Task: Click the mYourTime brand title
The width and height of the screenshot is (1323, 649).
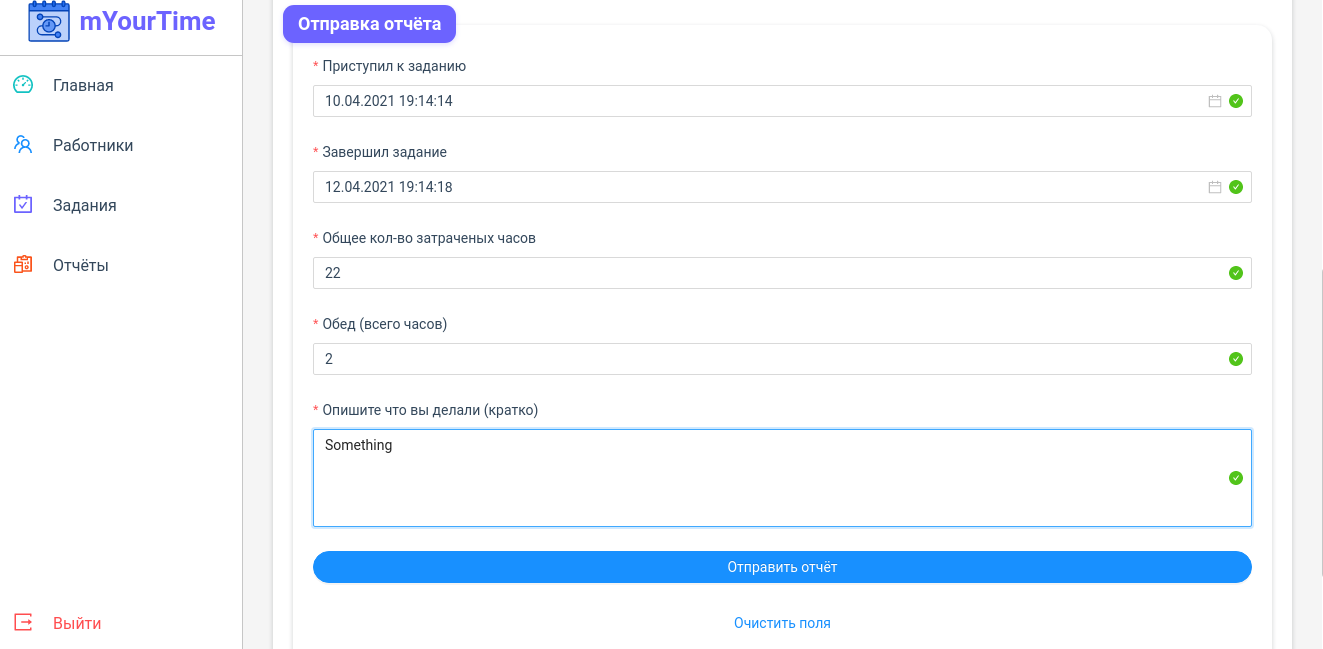Action: (x=147, y=21)
